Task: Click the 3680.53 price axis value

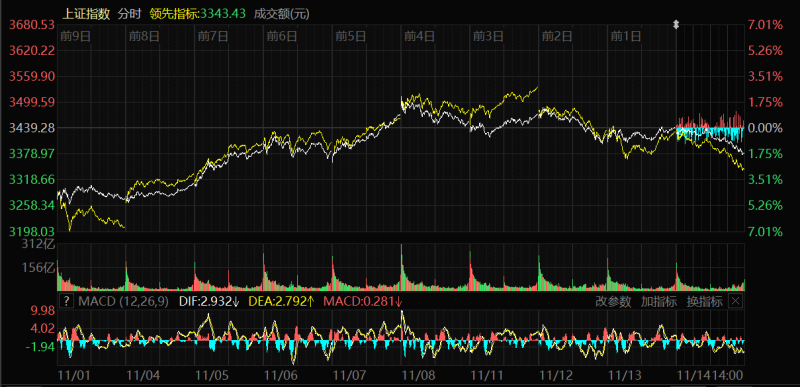Action: pyautogui.click(x=32, y=24)
